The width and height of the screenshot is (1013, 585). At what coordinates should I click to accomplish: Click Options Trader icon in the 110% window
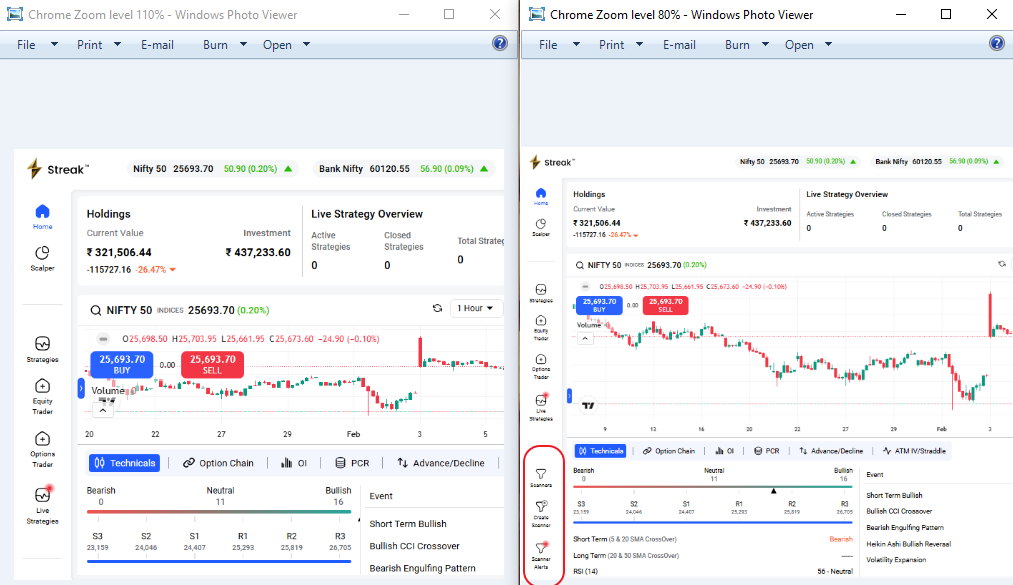point(42,439)
